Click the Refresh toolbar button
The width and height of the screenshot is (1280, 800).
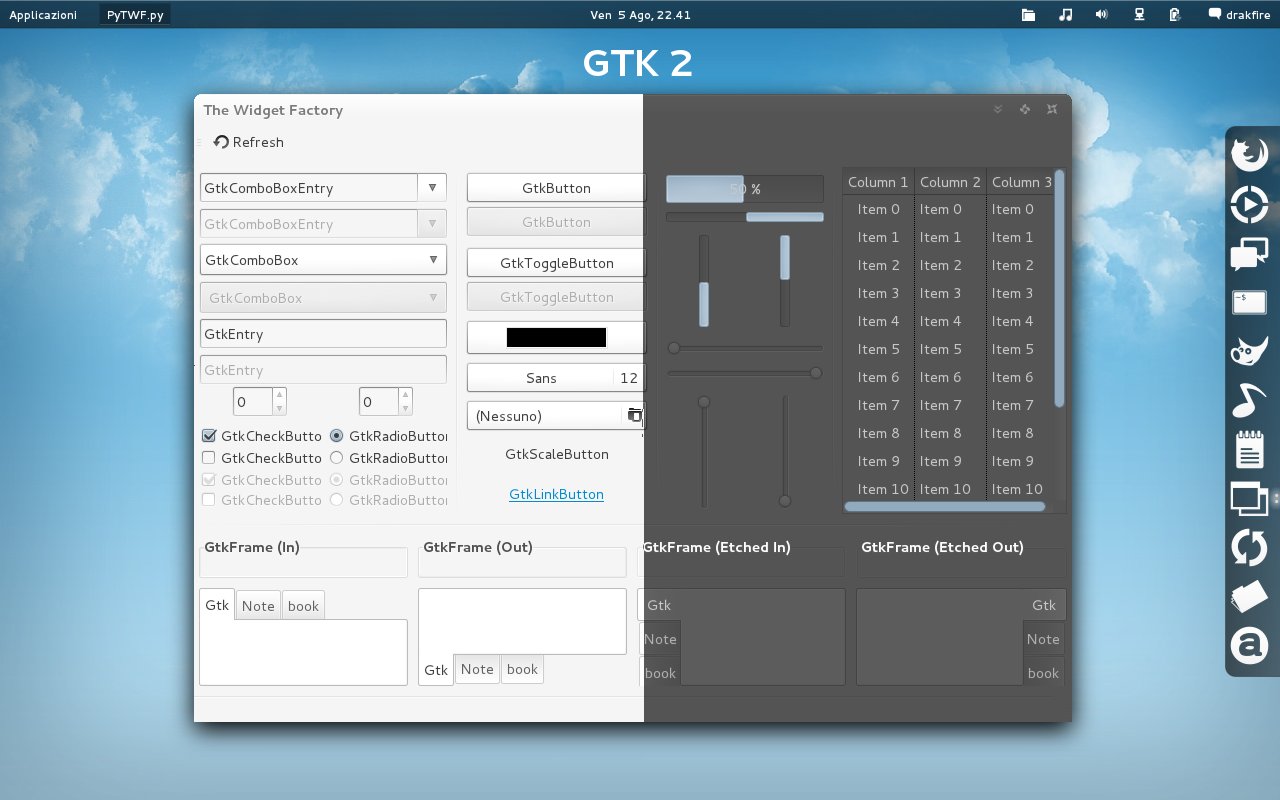[248, 142]
